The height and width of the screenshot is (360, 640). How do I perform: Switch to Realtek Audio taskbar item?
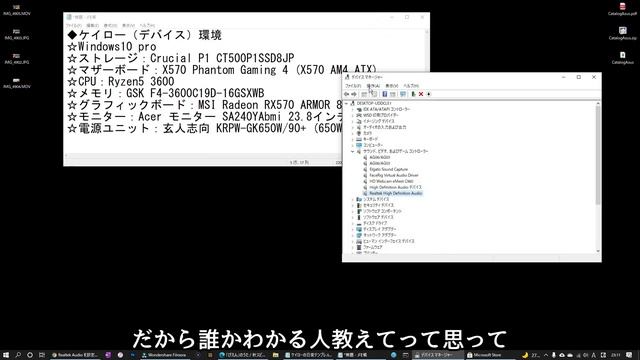coord(75,355)
